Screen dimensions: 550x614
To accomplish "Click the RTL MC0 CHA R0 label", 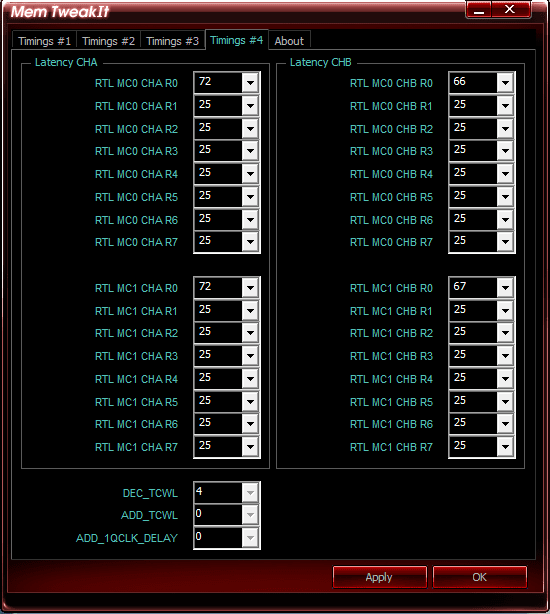I will (x=136, y=83).
